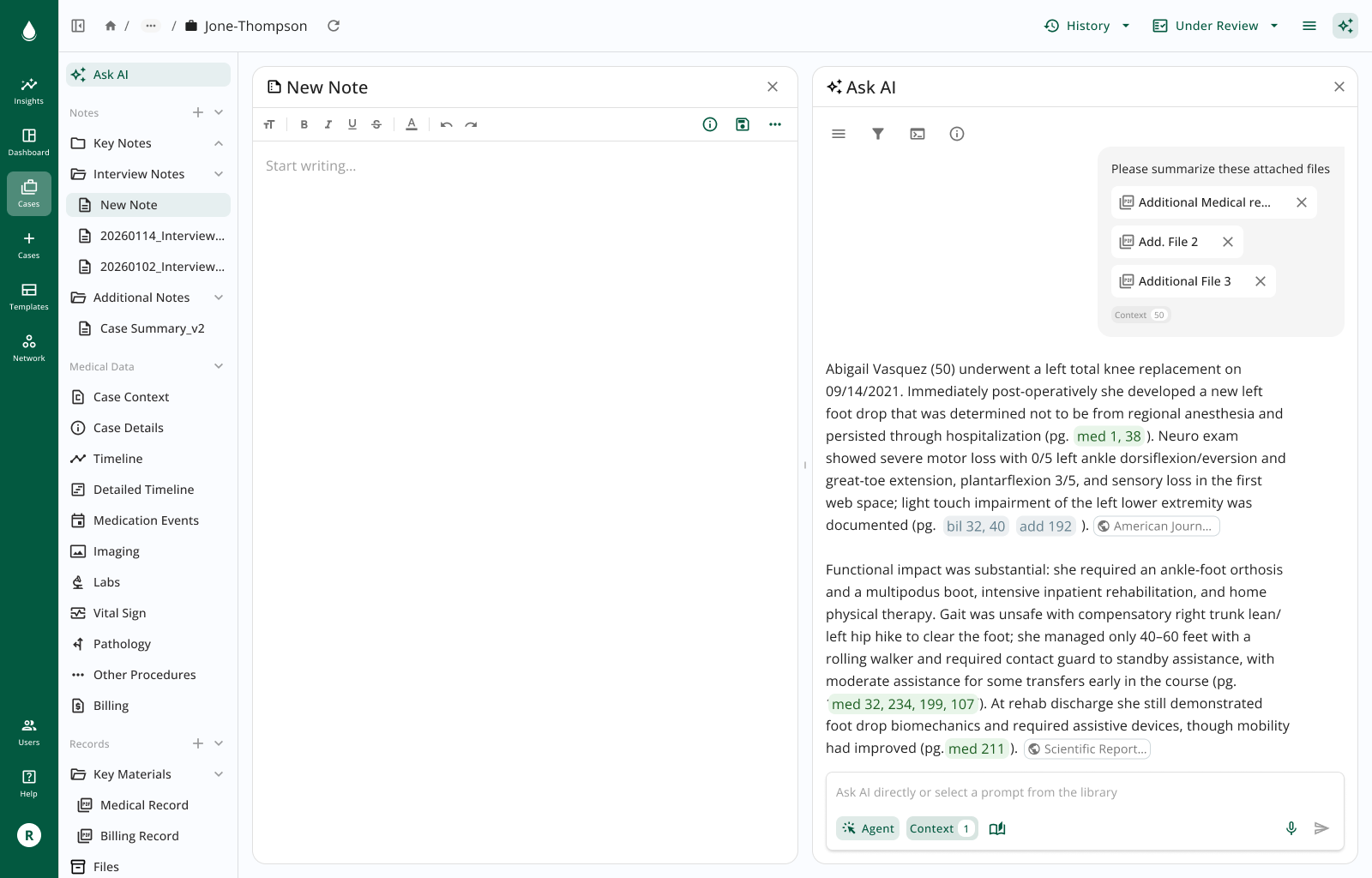Select the Templates icon in the sidebar
This screenshot has height=878, width=1372.
pos(28,296)
